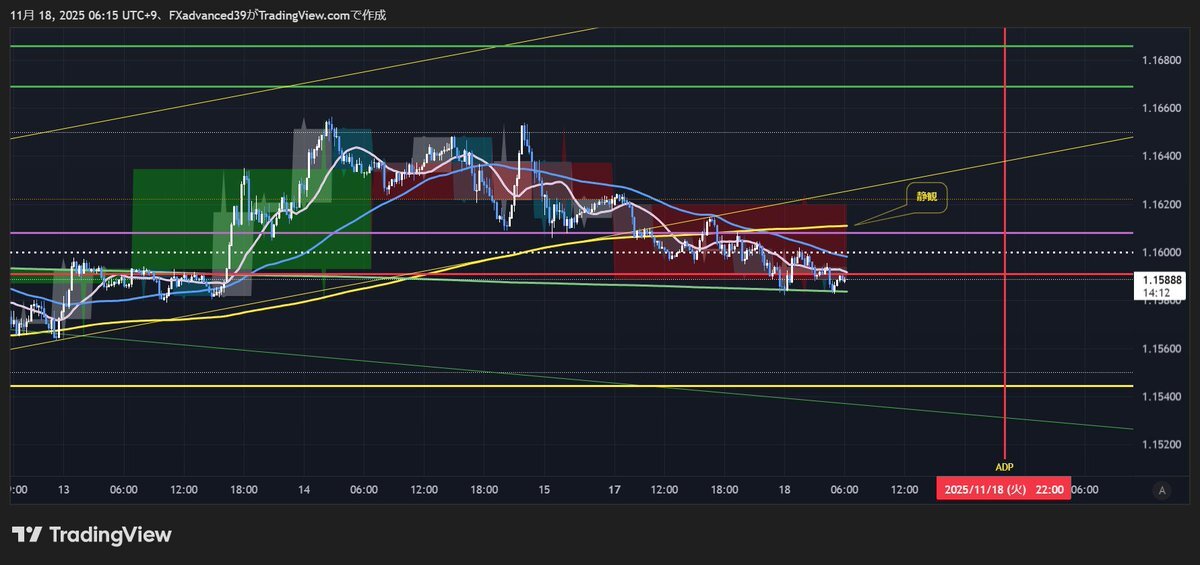The height and width of the screenshot is (565, 1200).
Task: Click the current price label 1.15888
Action: (x=1161, y=282)
